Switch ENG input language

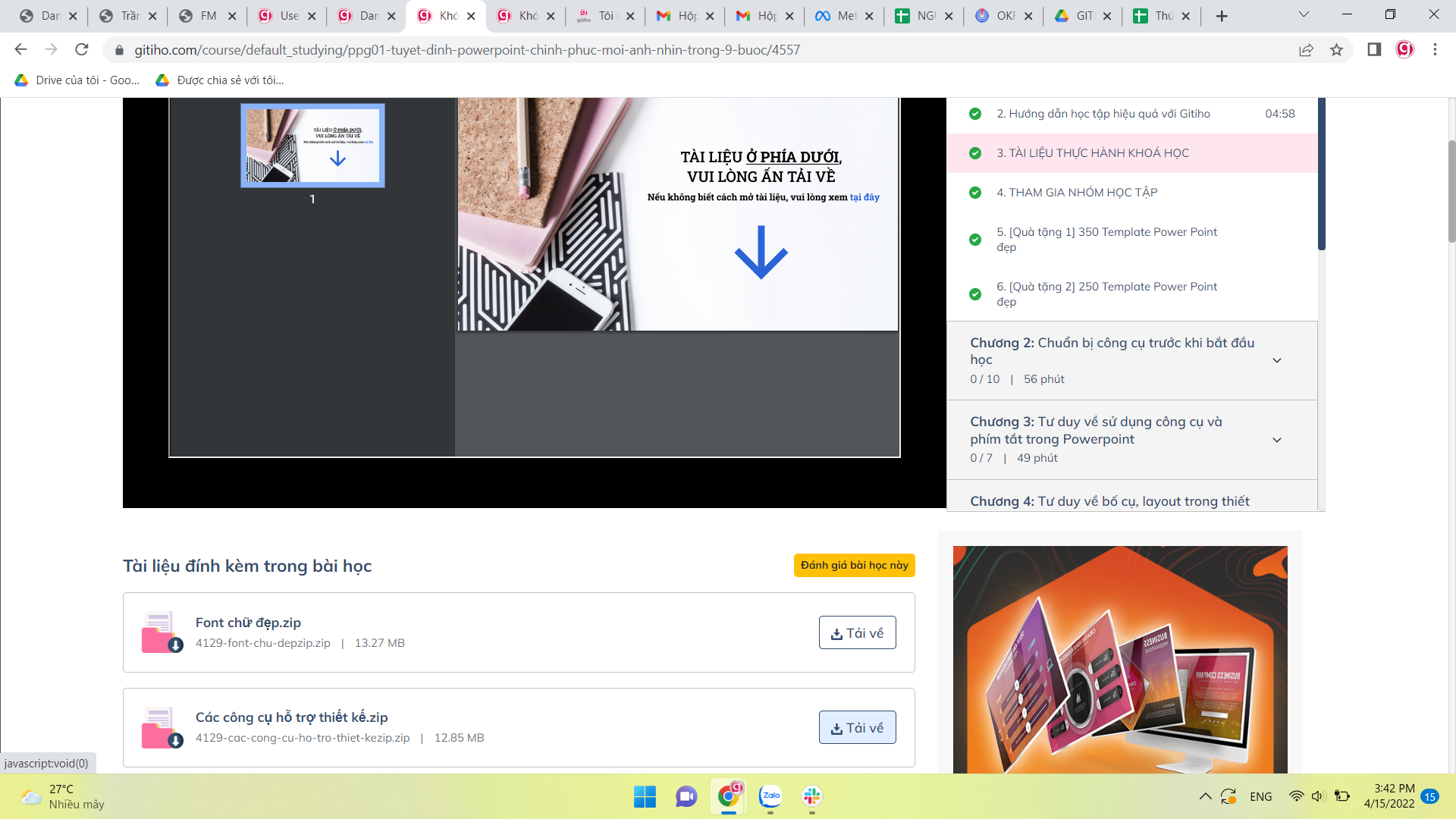tap(1261, 796)
